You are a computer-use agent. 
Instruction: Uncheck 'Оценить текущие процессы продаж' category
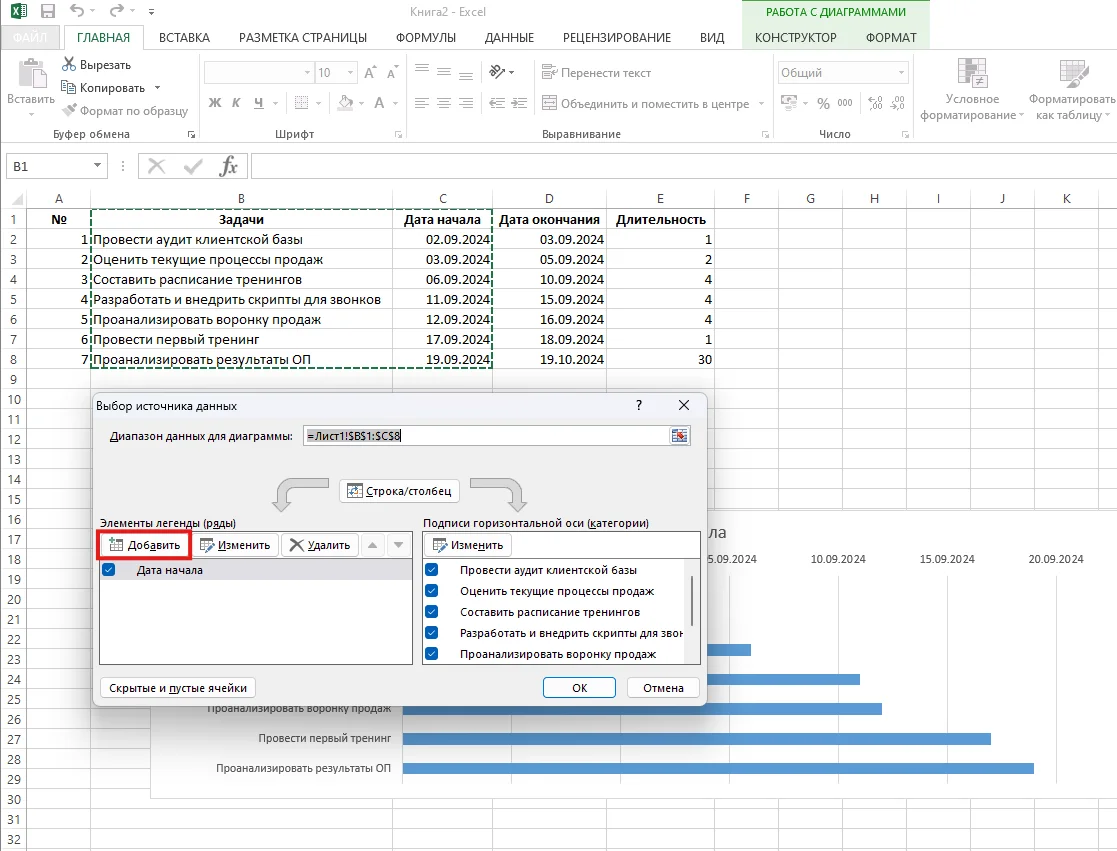click(x=432, y=591)
